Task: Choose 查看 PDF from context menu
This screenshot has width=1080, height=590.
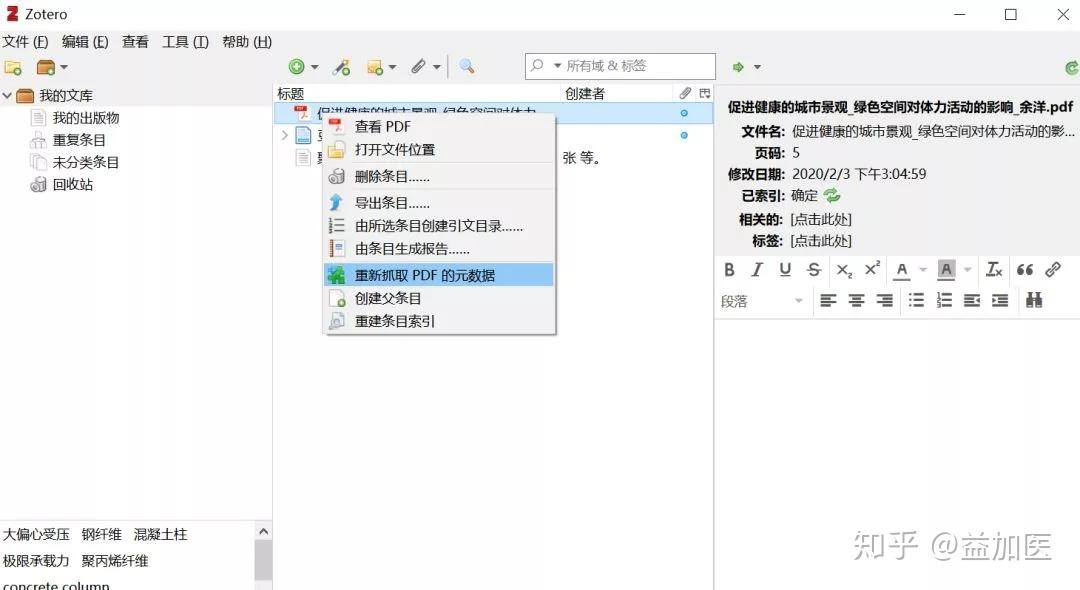Action: 439,127
